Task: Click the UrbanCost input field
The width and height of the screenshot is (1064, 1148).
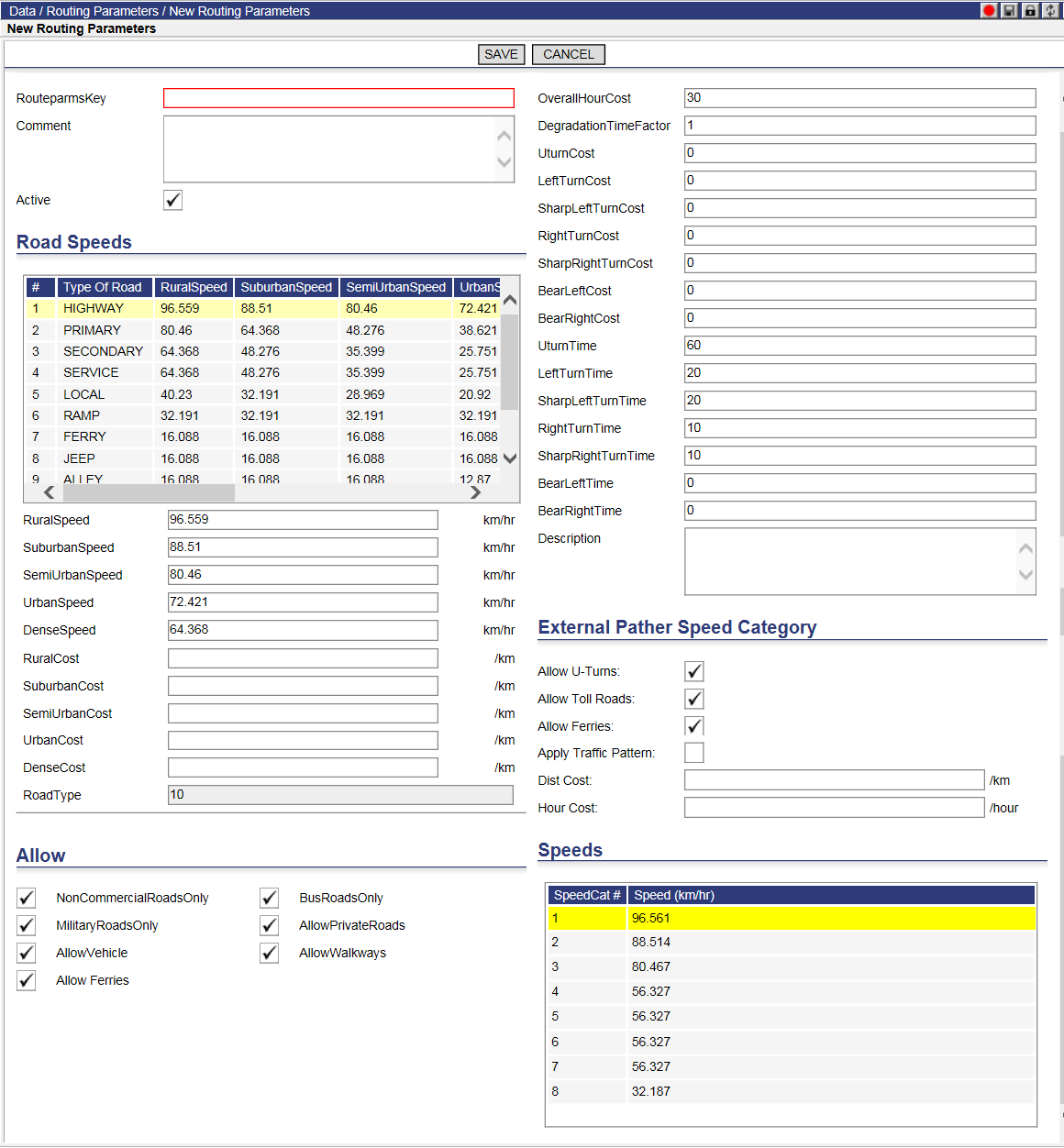Action: pos(303,740)
